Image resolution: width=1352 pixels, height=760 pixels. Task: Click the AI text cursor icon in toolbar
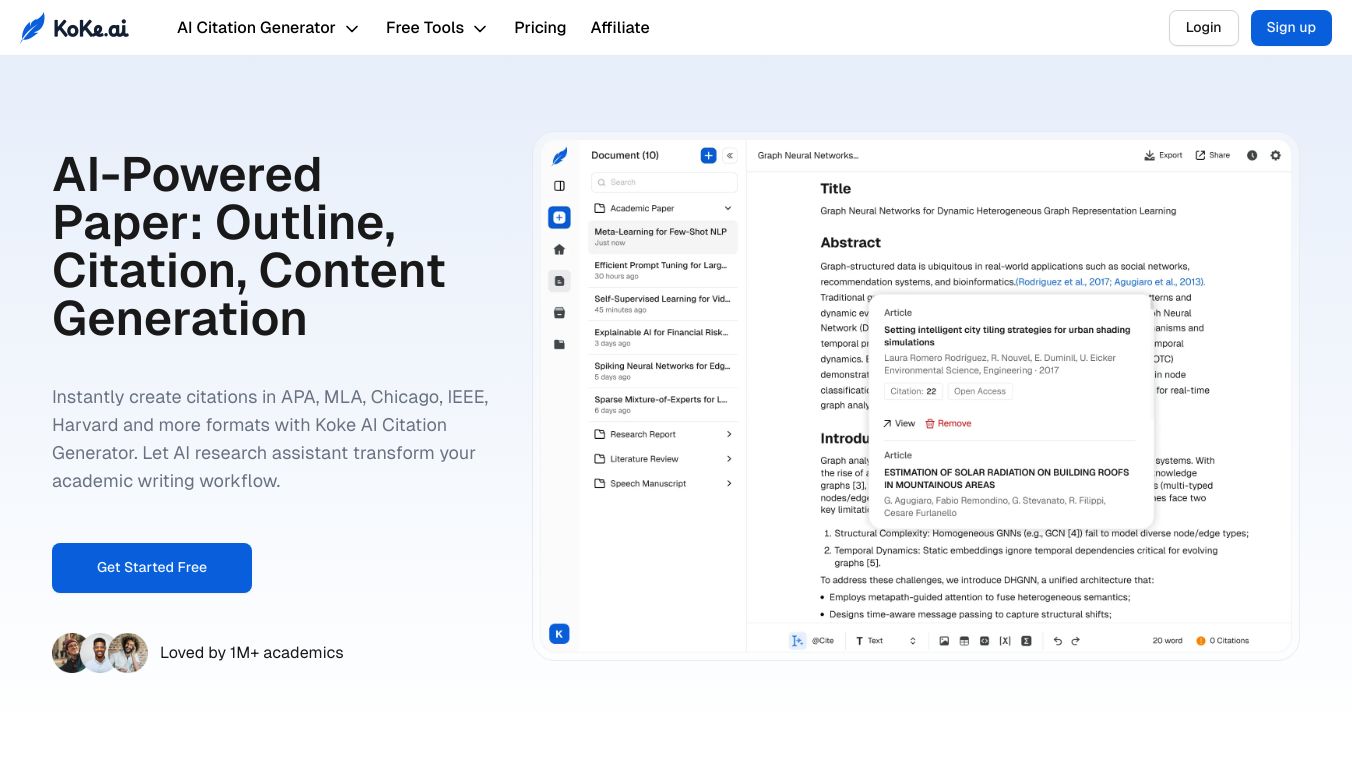tap(797, 641)
